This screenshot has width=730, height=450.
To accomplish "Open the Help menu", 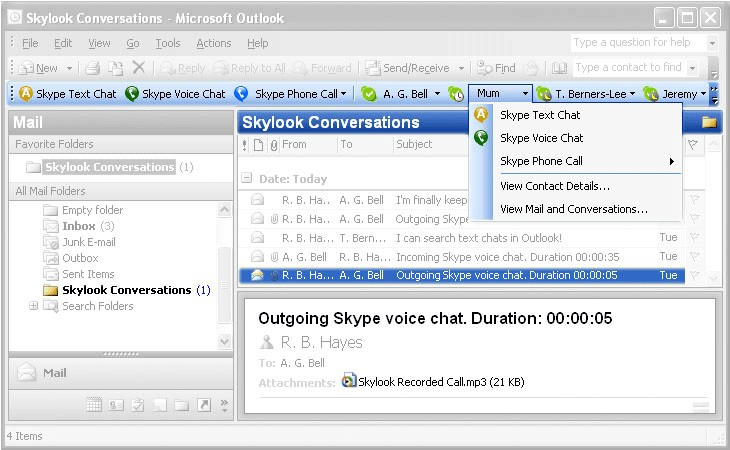I will point(257,43).
